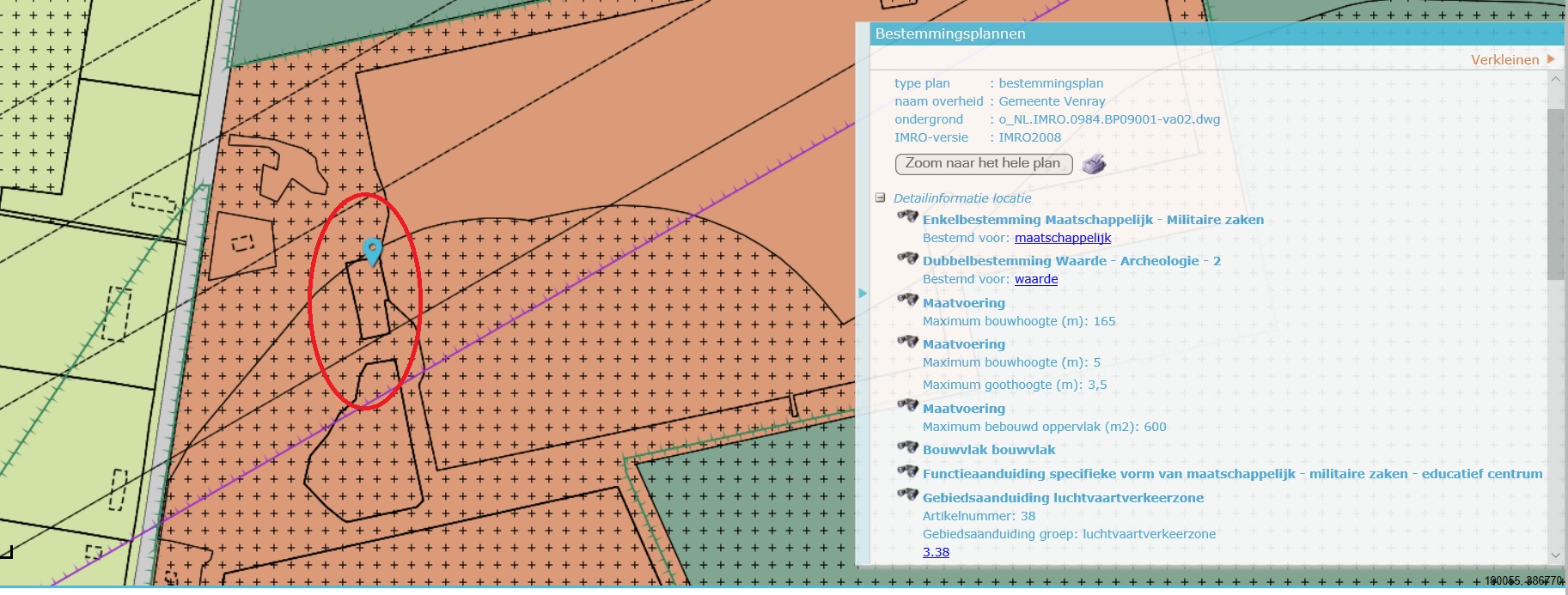Click the blue location marker on the map
The width and height of the screenshot is (1568, 595).
point(372,251)
